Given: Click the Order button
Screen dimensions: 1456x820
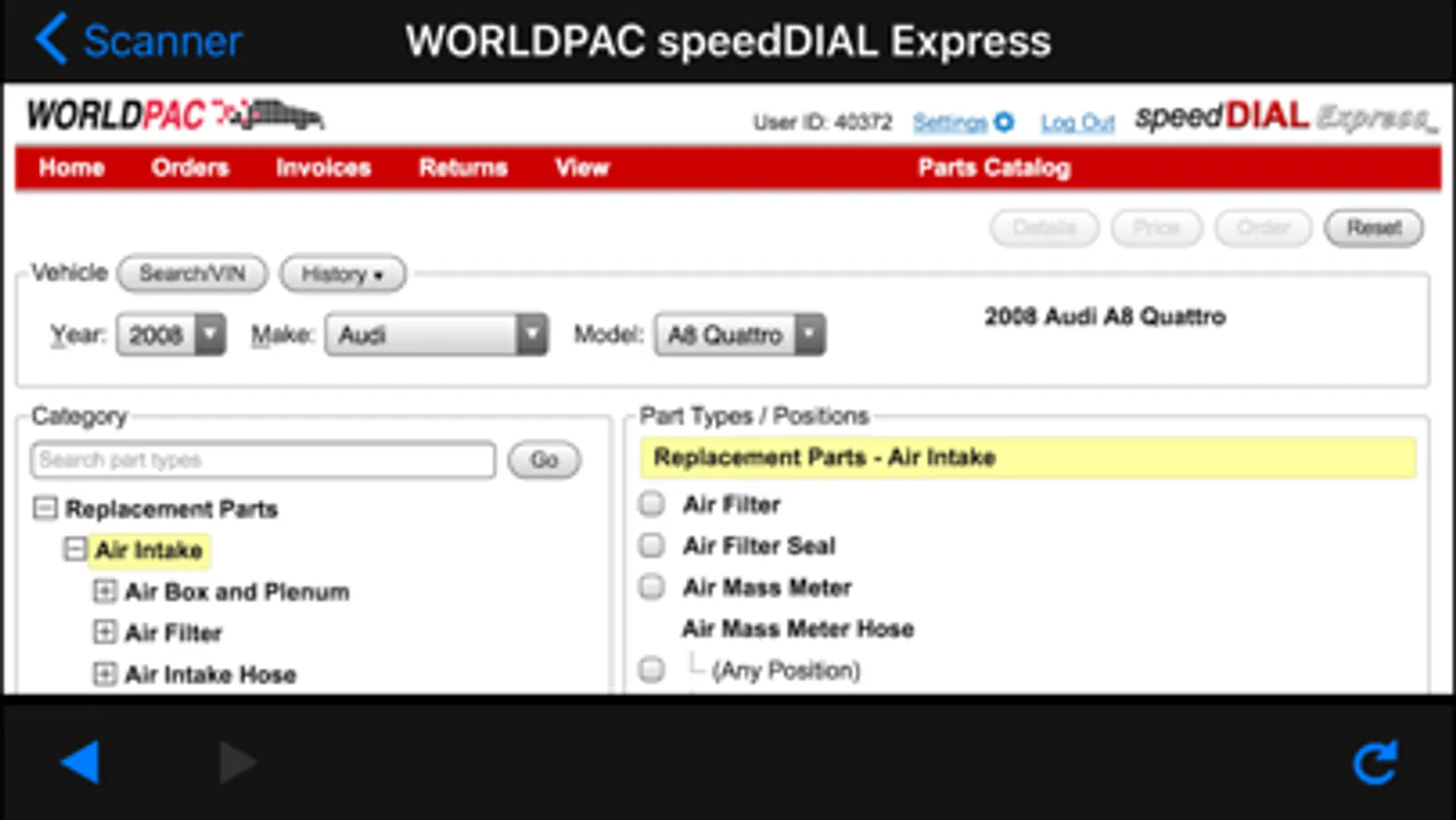Looking at the screenshot, I should point(1263,228).
